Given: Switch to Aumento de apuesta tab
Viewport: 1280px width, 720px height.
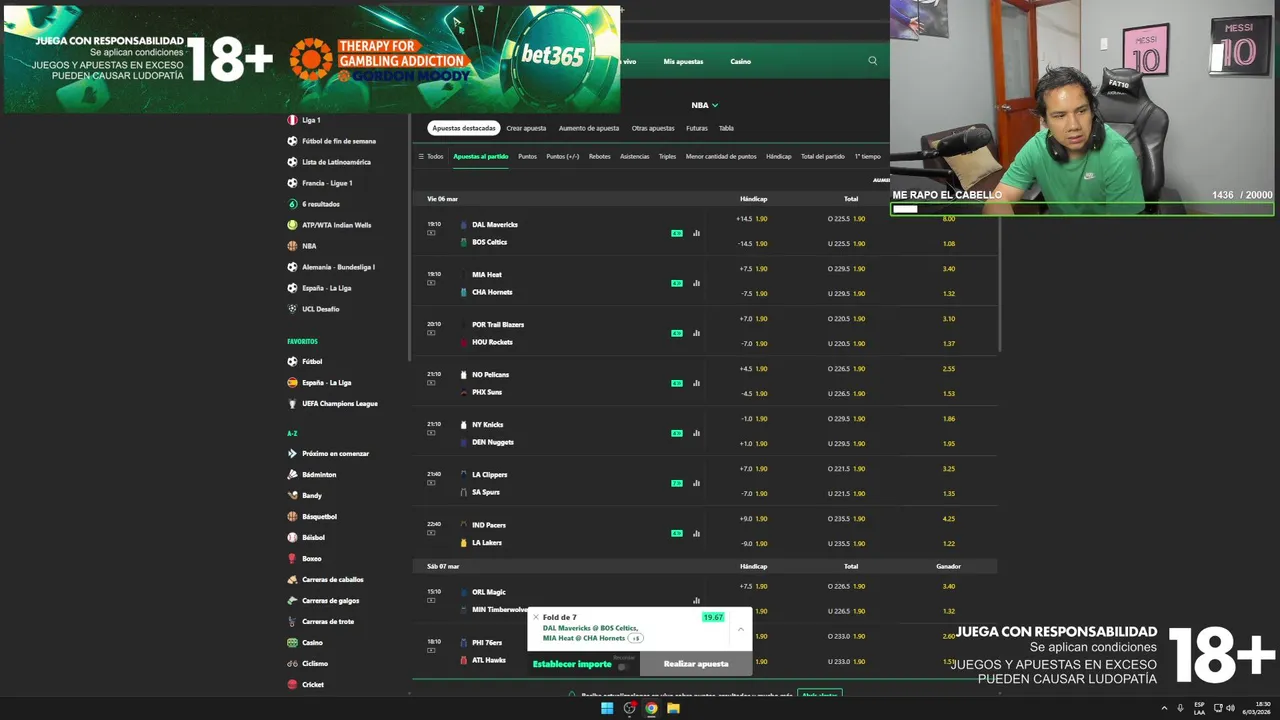Looking at the screenshot, I should (589, 128).
